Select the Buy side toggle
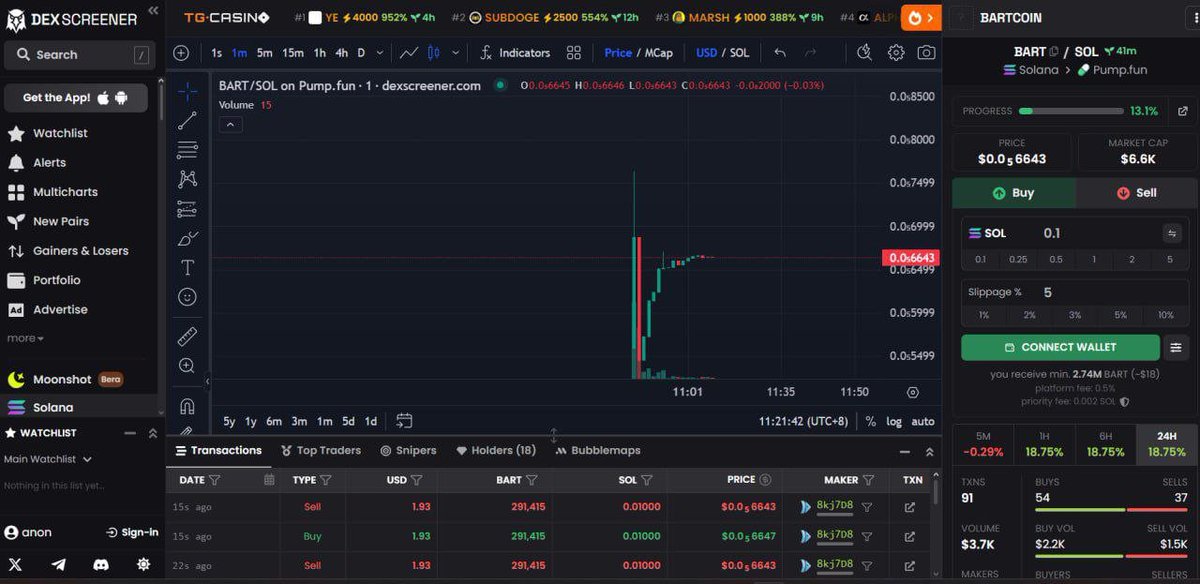1200x584 pixels. tap(1014, 193)
